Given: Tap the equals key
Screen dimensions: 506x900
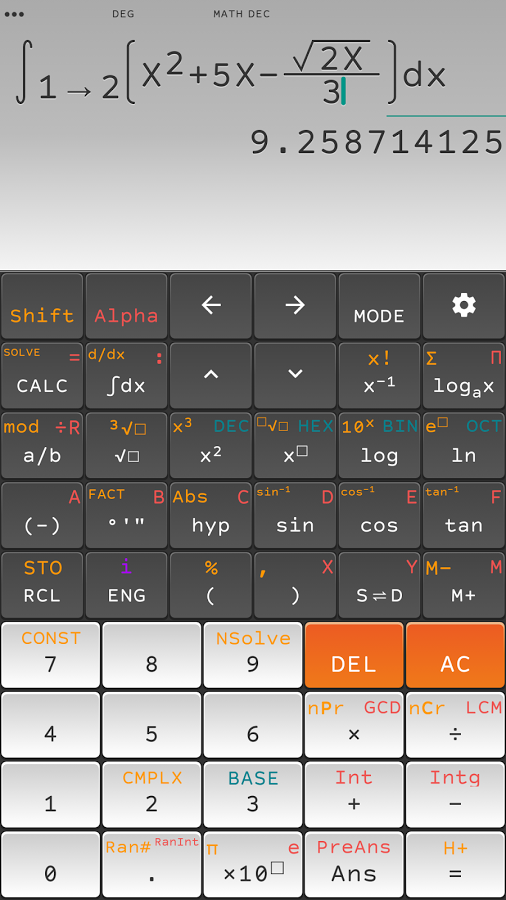Looking at the screenshot, I should coord(455,865).
